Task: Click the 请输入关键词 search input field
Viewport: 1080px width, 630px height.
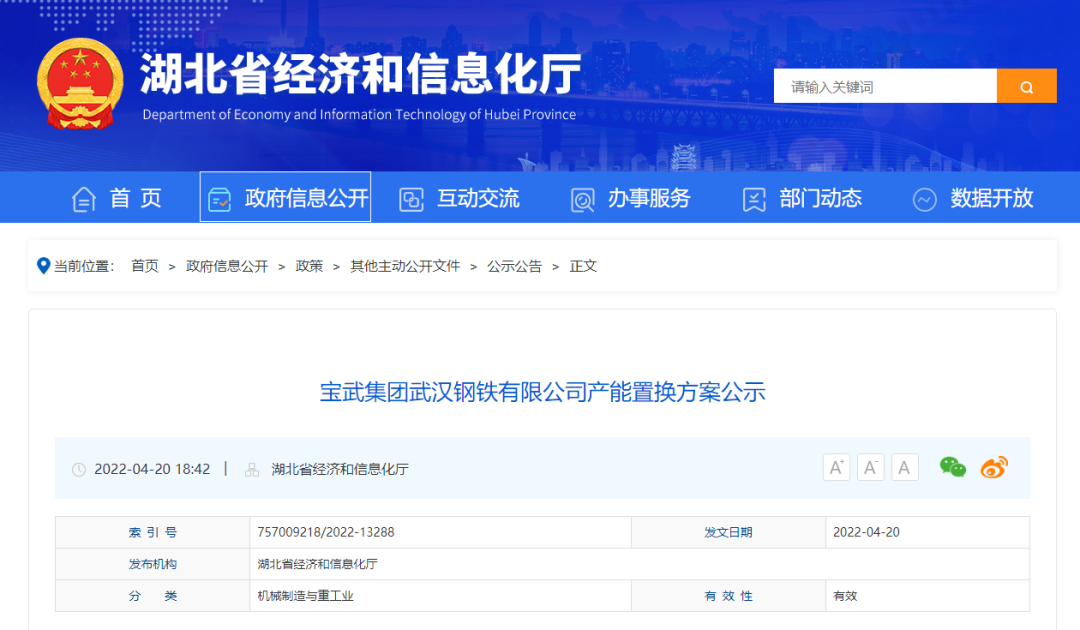Action: pyautogui.click(x=884, y=86)
